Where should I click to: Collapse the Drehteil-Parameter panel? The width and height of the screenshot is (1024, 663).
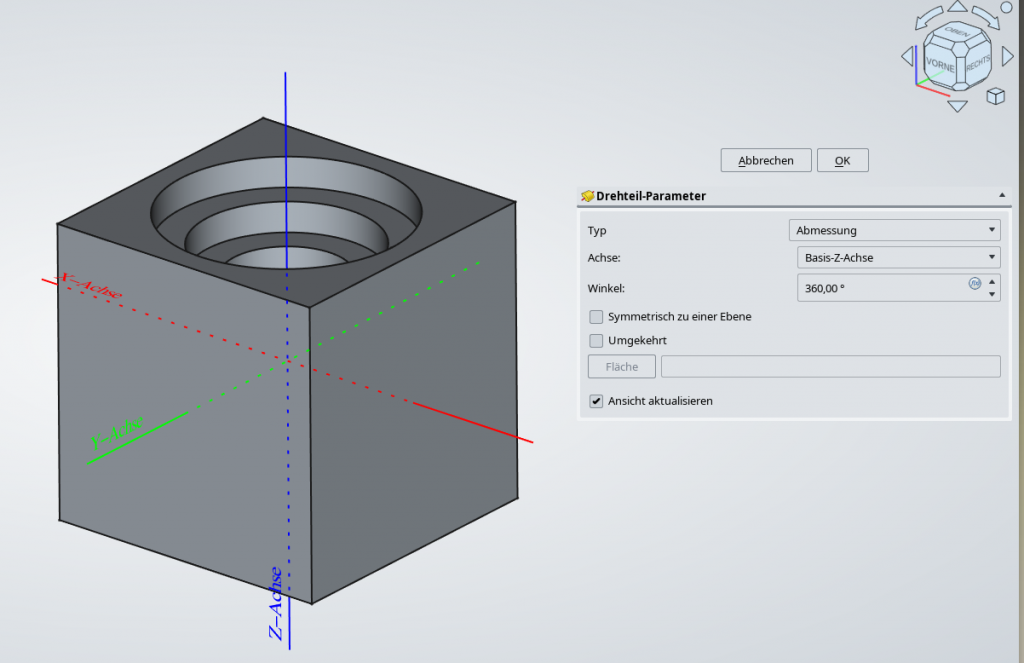[x=1001, y=196]
